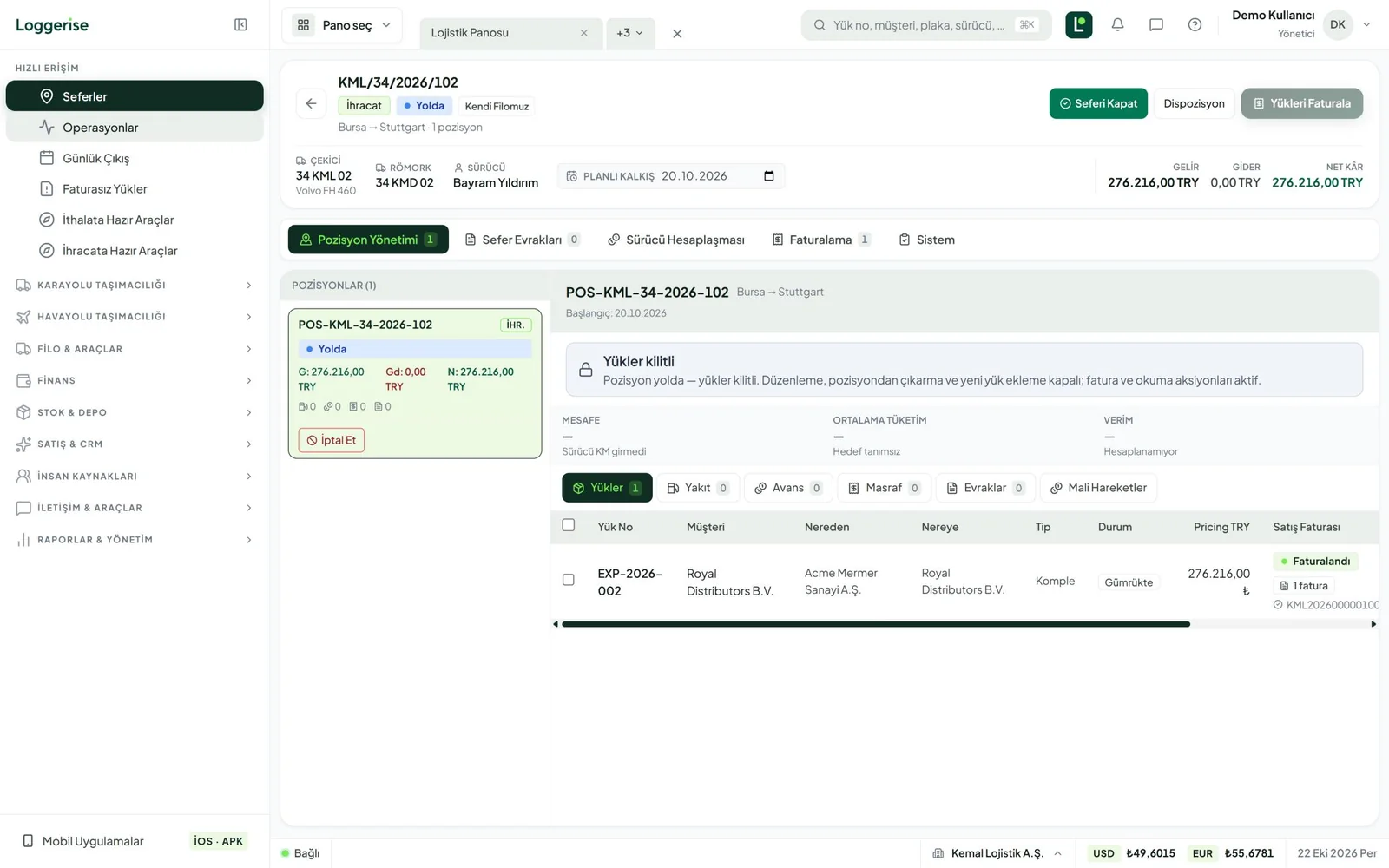This screenshot has width=1389, height=868.
Task: Open the Yakıt sub-tab
Action: (698, 488)
